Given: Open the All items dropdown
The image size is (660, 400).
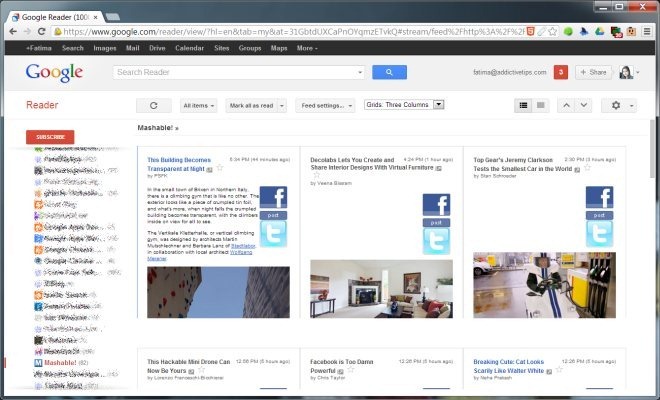Looking at the screenshot, I should click(199, 105).
